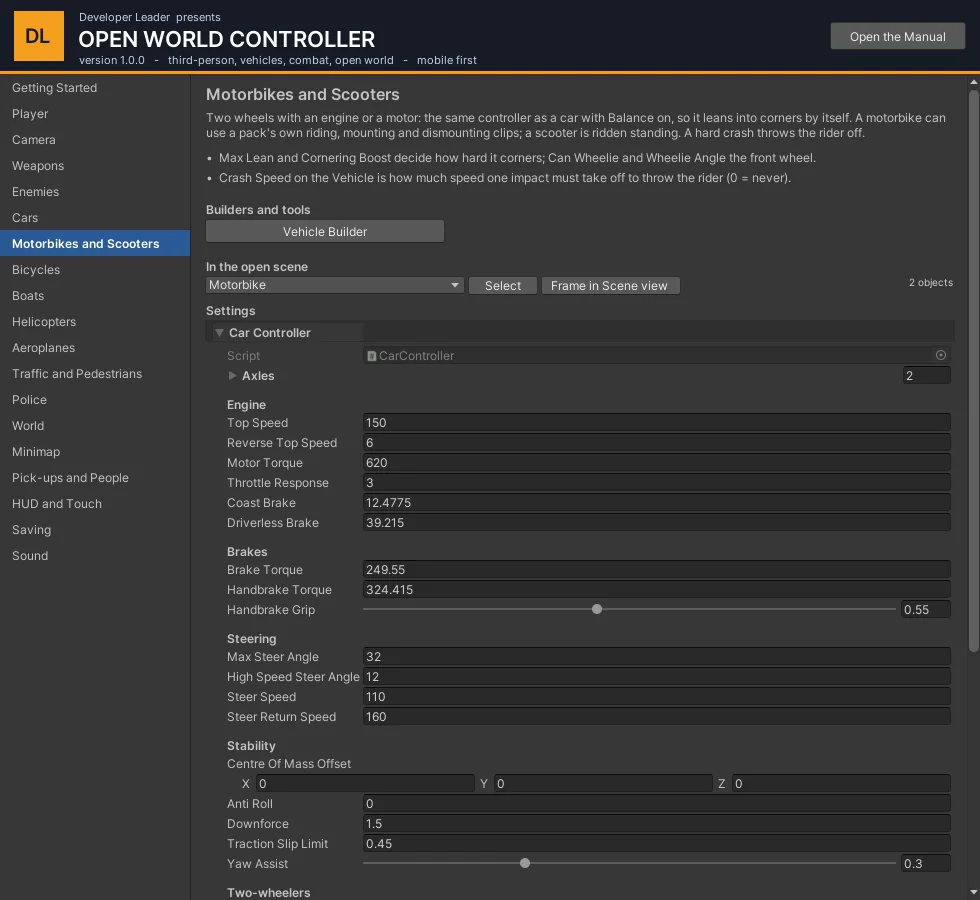The height and width of the screenshot is (900, 980).
Task: Click the Yaw Assist value field 0.3
Action: [x=926, y=863]
